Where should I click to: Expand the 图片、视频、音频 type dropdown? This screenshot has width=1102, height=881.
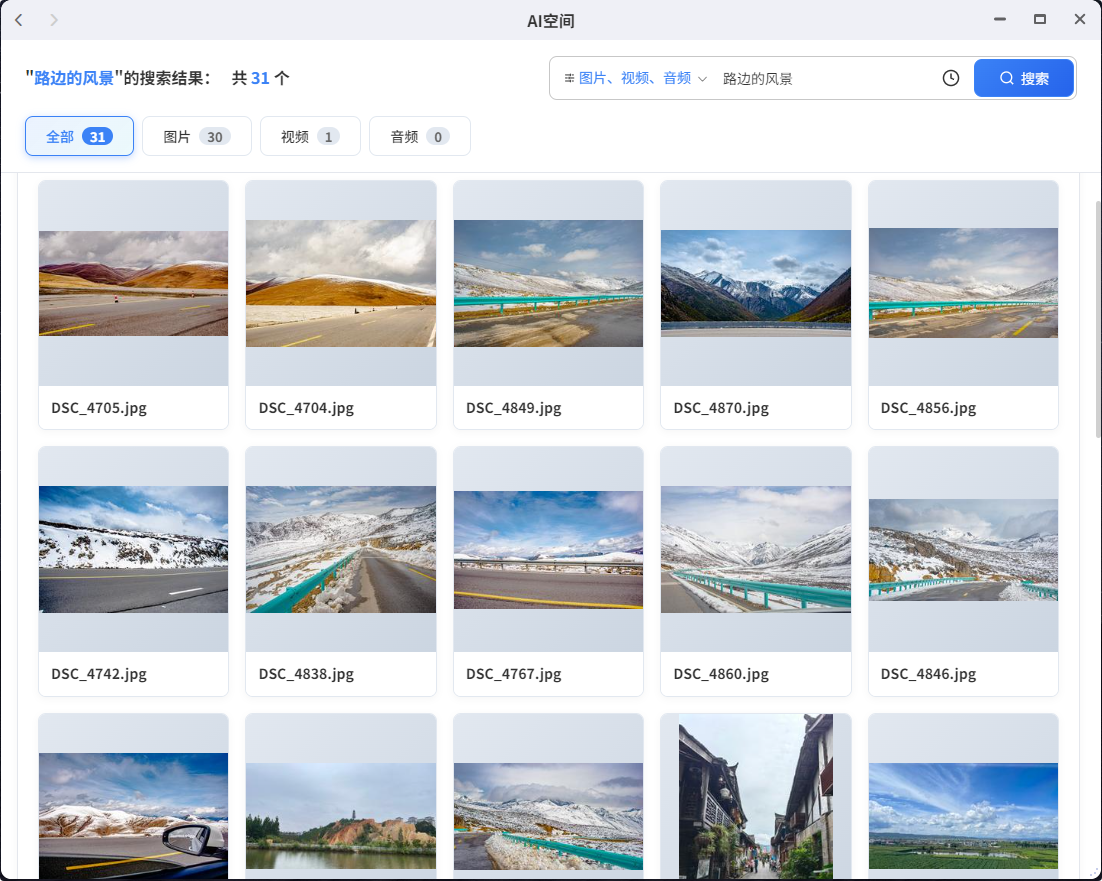pos(635,78)
